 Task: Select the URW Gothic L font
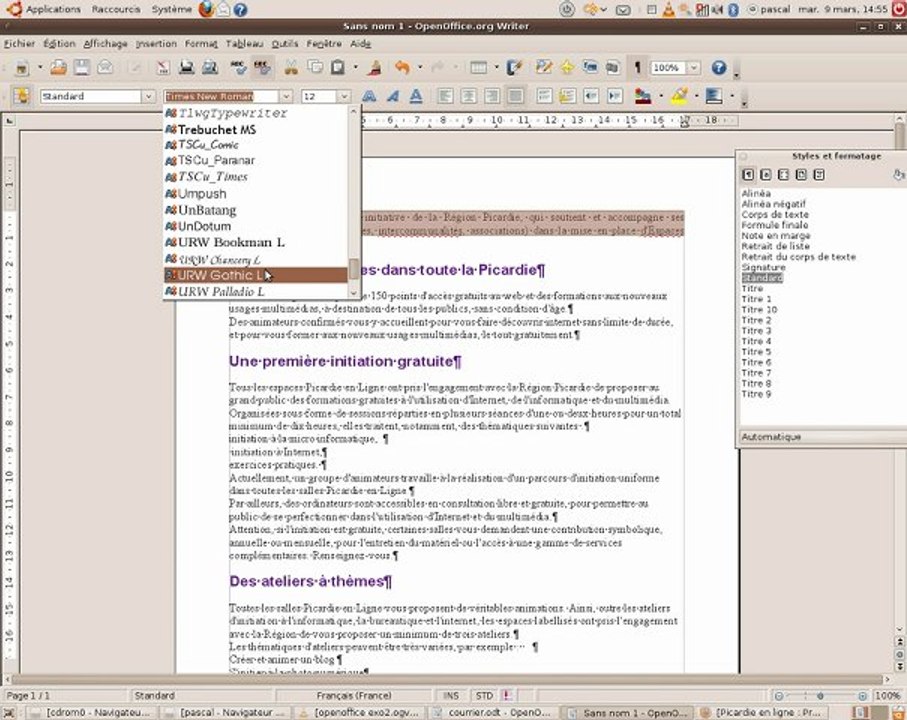click(x=256, y=275)
